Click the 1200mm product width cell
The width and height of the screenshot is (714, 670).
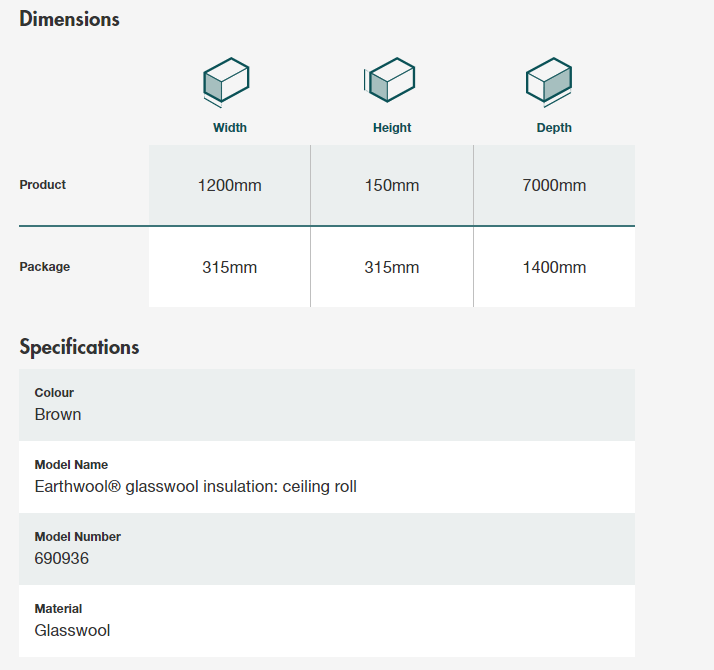point(230,186)
